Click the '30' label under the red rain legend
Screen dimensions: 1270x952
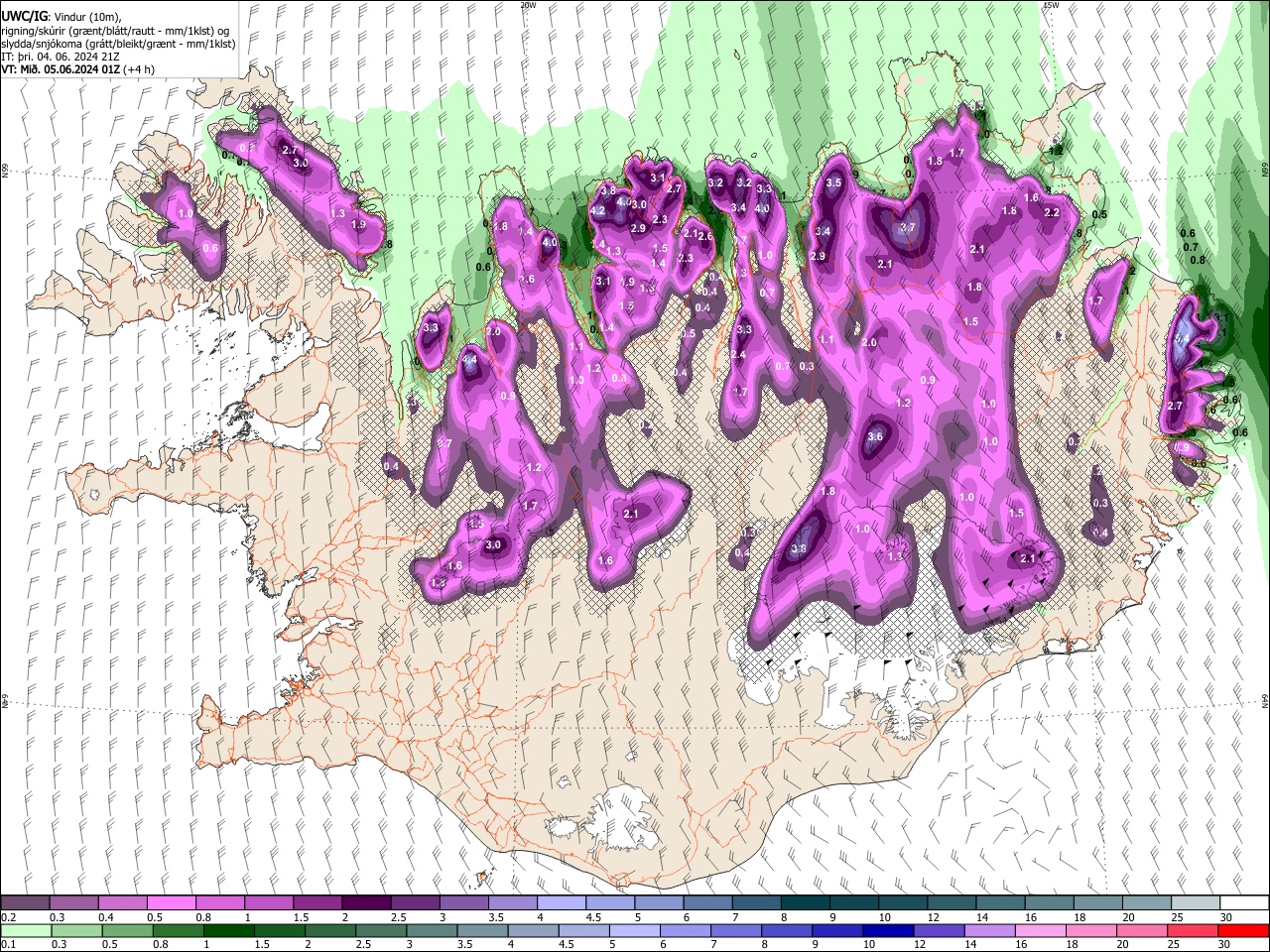(1223, 944)
